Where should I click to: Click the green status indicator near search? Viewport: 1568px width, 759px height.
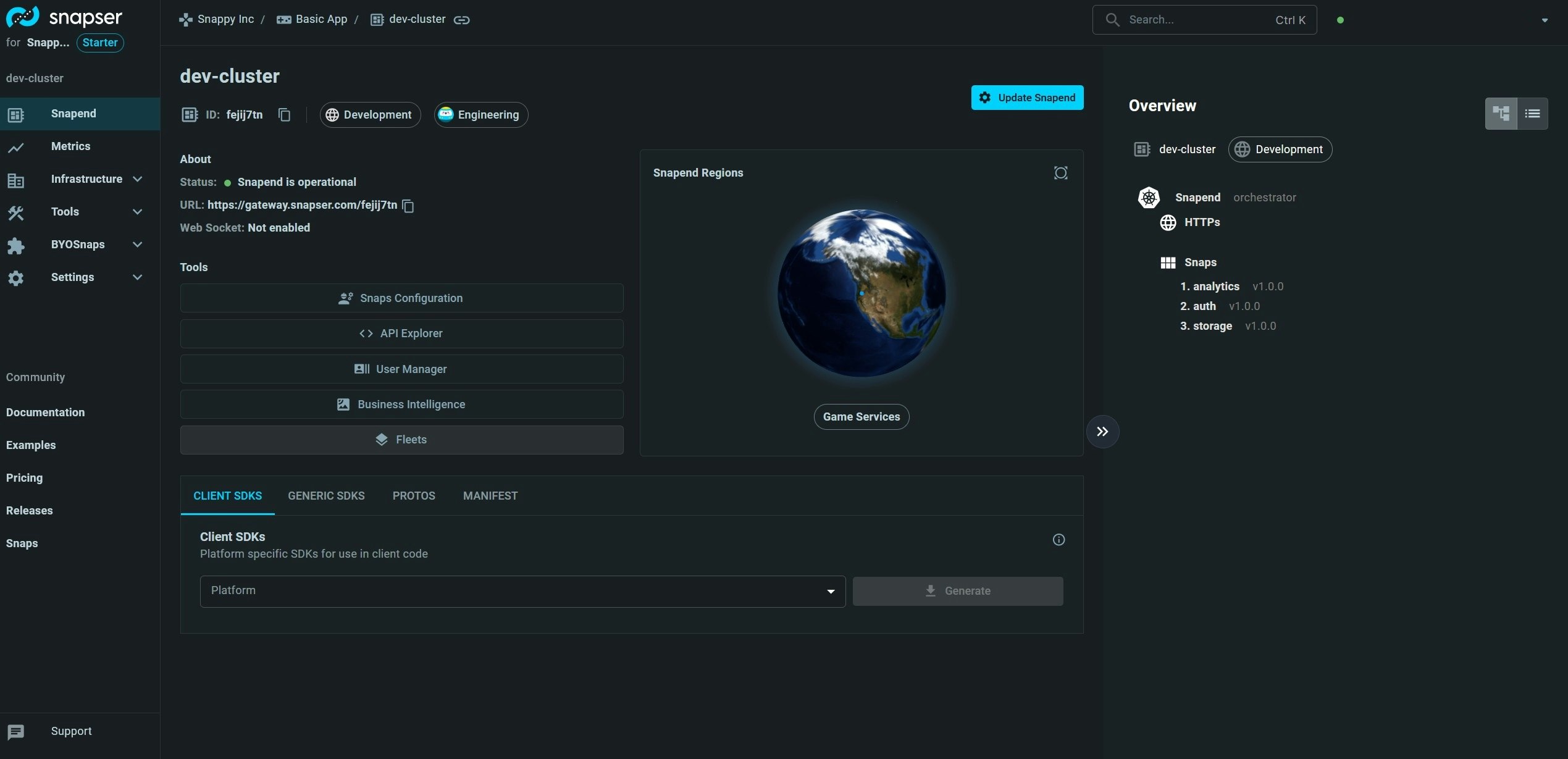click(x=1341, y=19)
